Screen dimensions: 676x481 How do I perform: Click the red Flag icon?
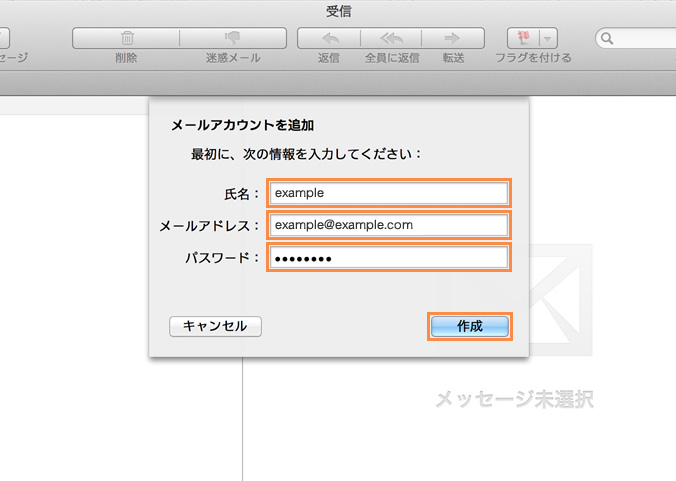point(524,38)
